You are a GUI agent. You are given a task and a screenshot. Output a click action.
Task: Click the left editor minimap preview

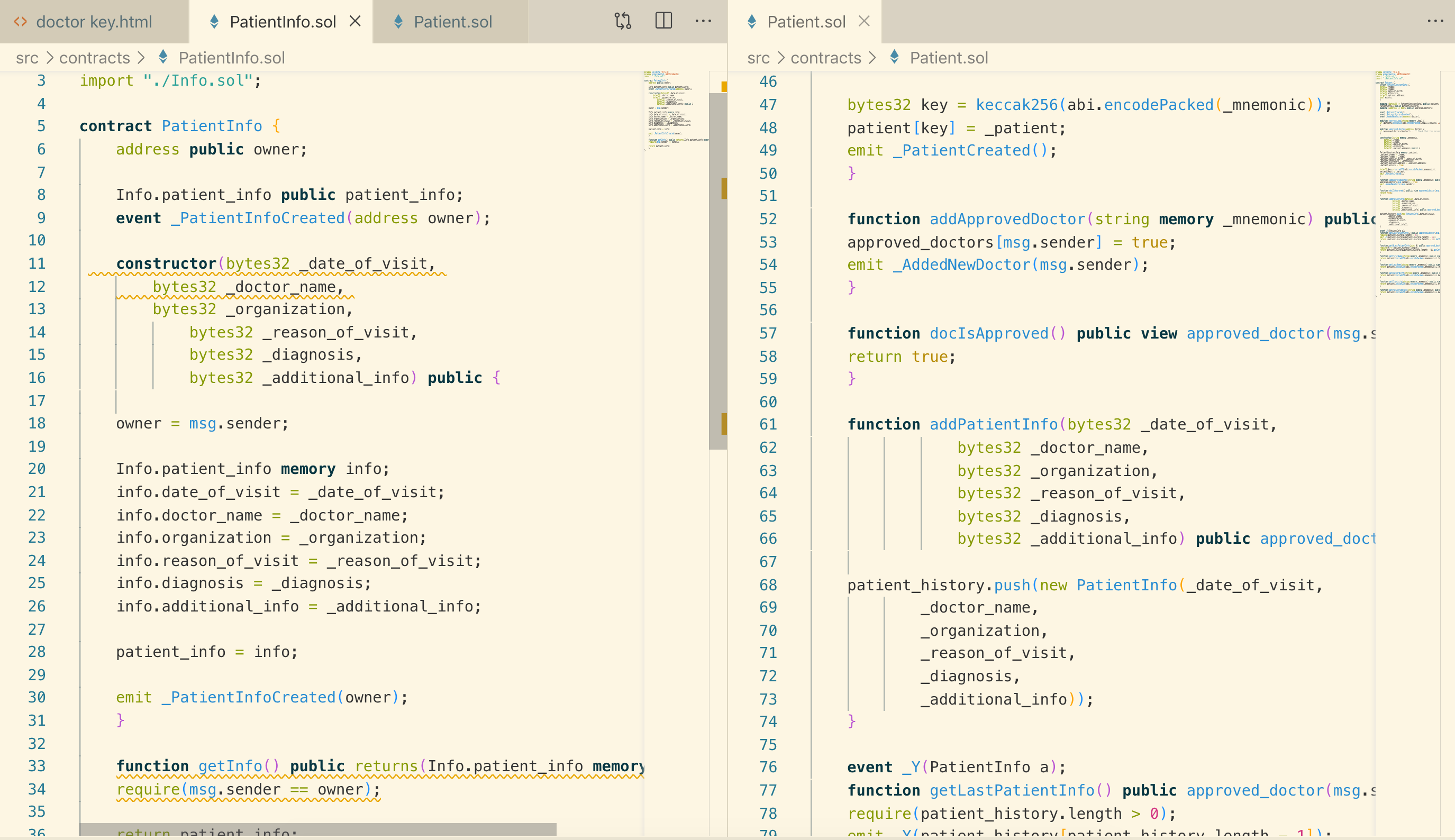pyautogui.click(x=675, y=111)
